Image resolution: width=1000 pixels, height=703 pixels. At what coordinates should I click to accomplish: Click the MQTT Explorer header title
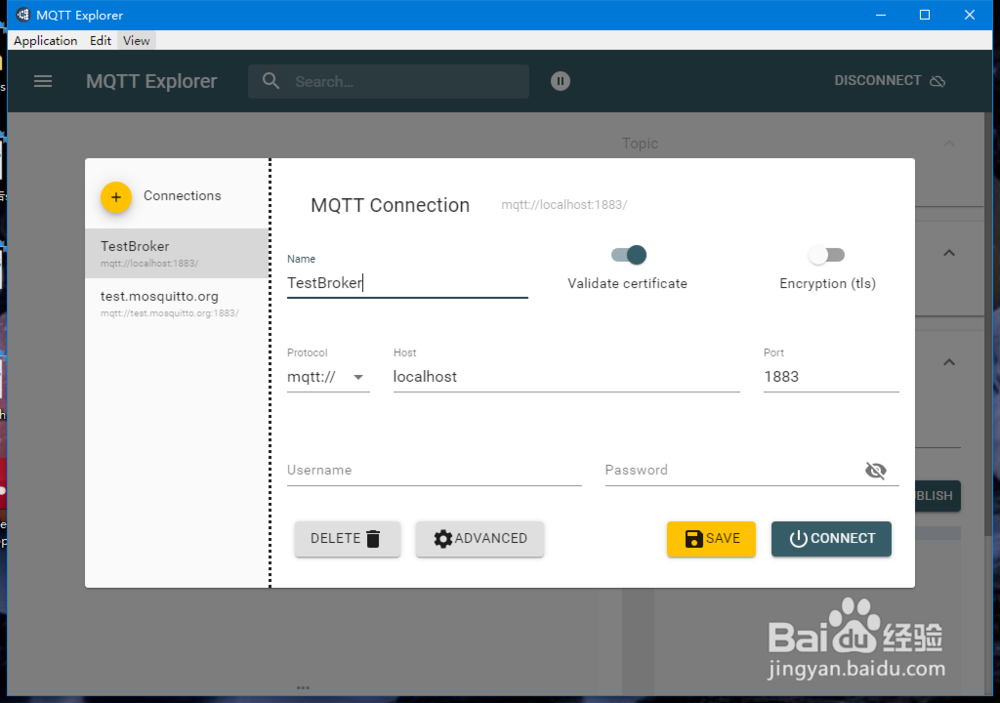click(151, 81)
